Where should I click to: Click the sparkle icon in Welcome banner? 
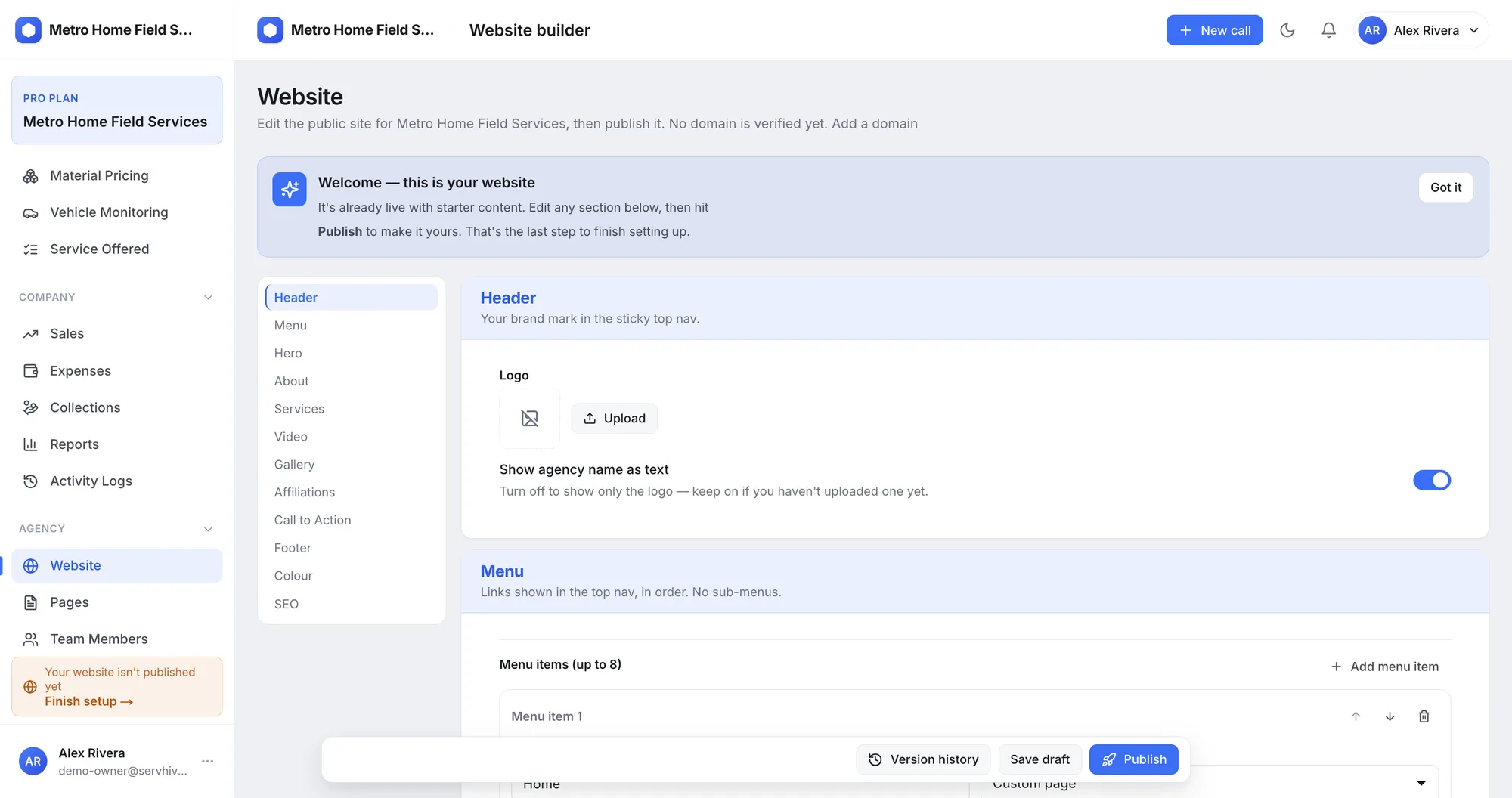(290, 189)
